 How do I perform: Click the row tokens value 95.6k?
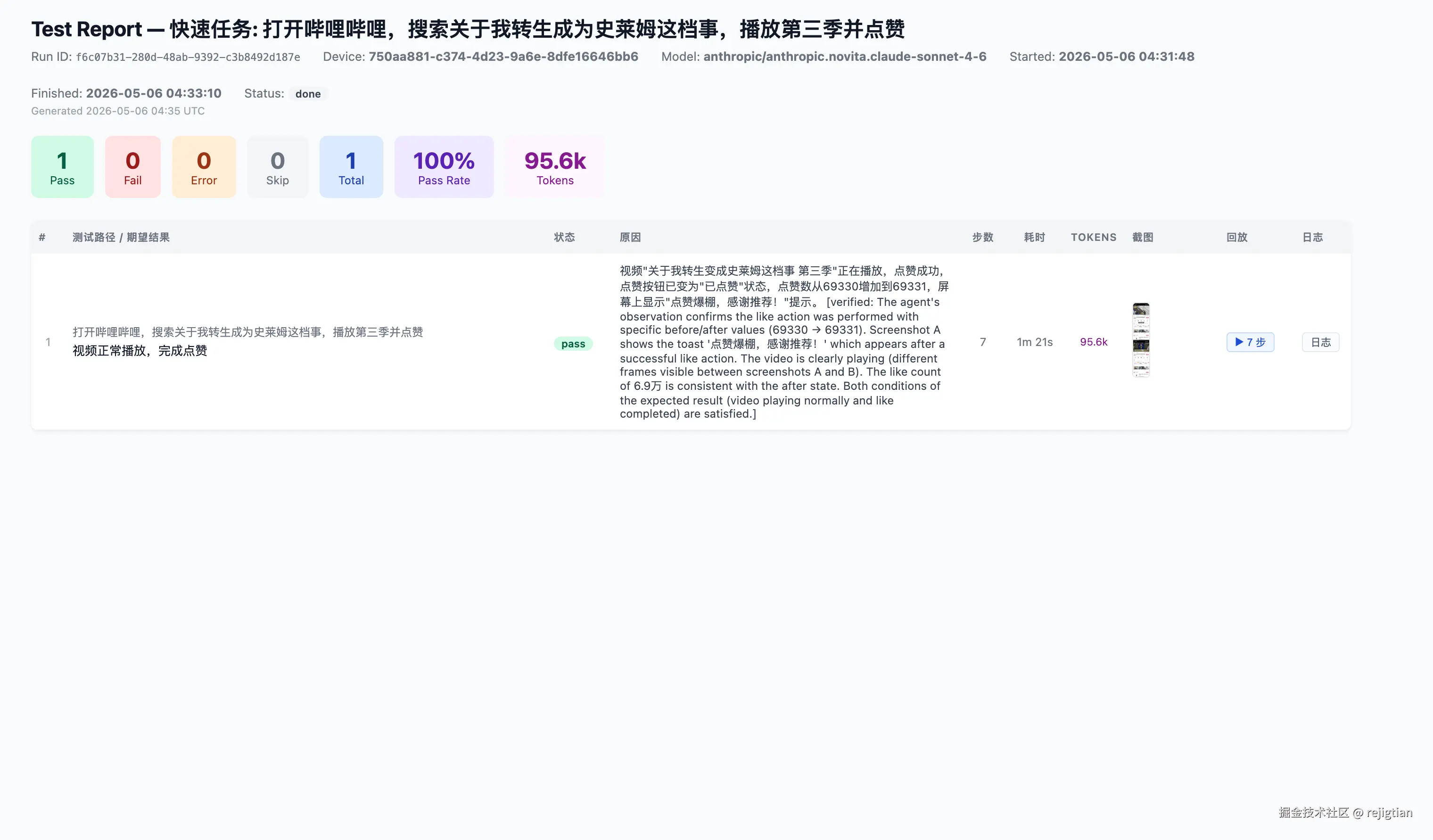1093,342
